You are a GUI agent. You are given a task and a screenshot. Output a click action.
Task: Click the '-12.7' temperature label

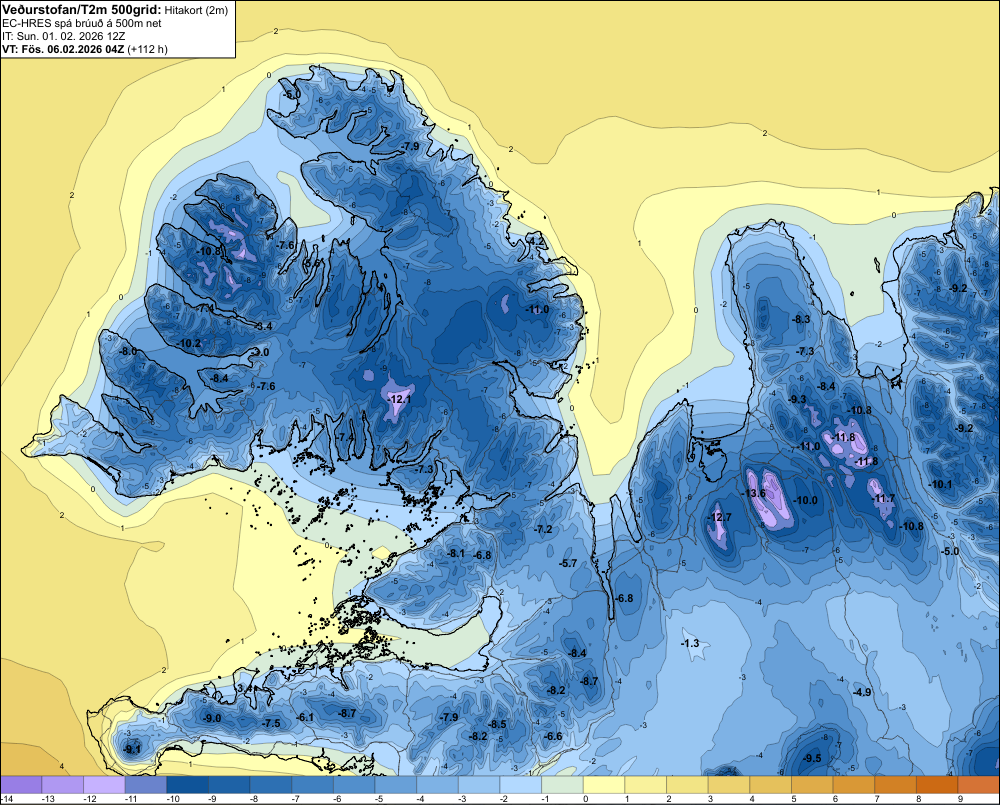coord(720,517)
